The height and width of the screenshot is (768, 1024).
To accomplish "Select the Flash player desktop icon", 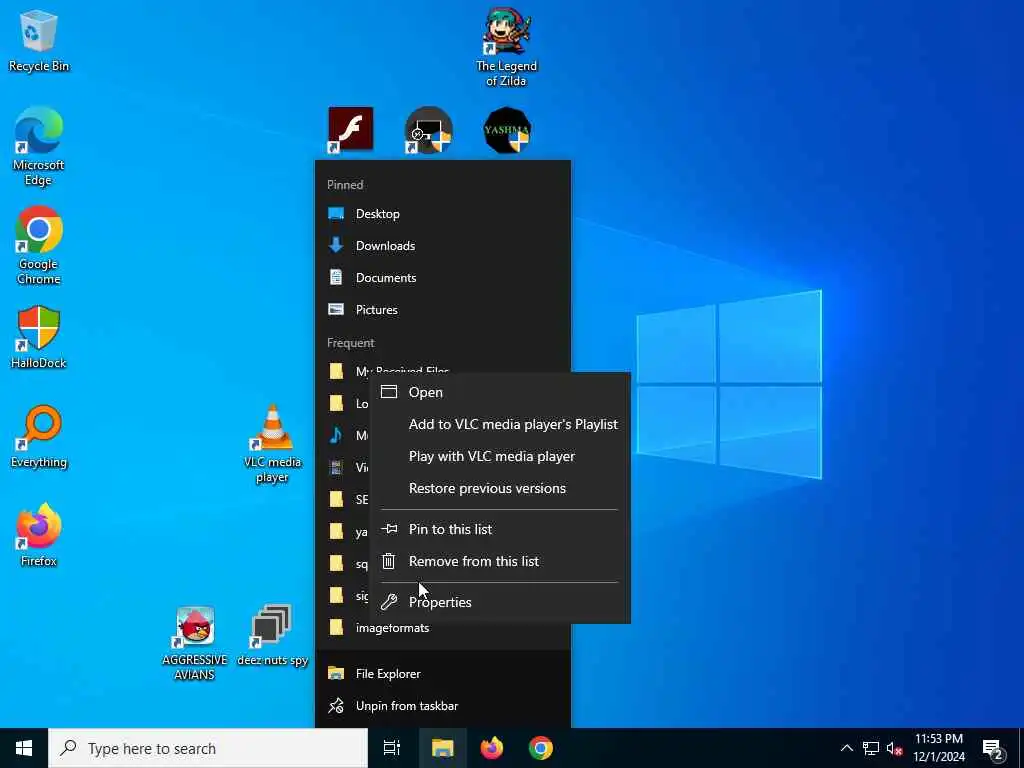I will coord(351,129).
